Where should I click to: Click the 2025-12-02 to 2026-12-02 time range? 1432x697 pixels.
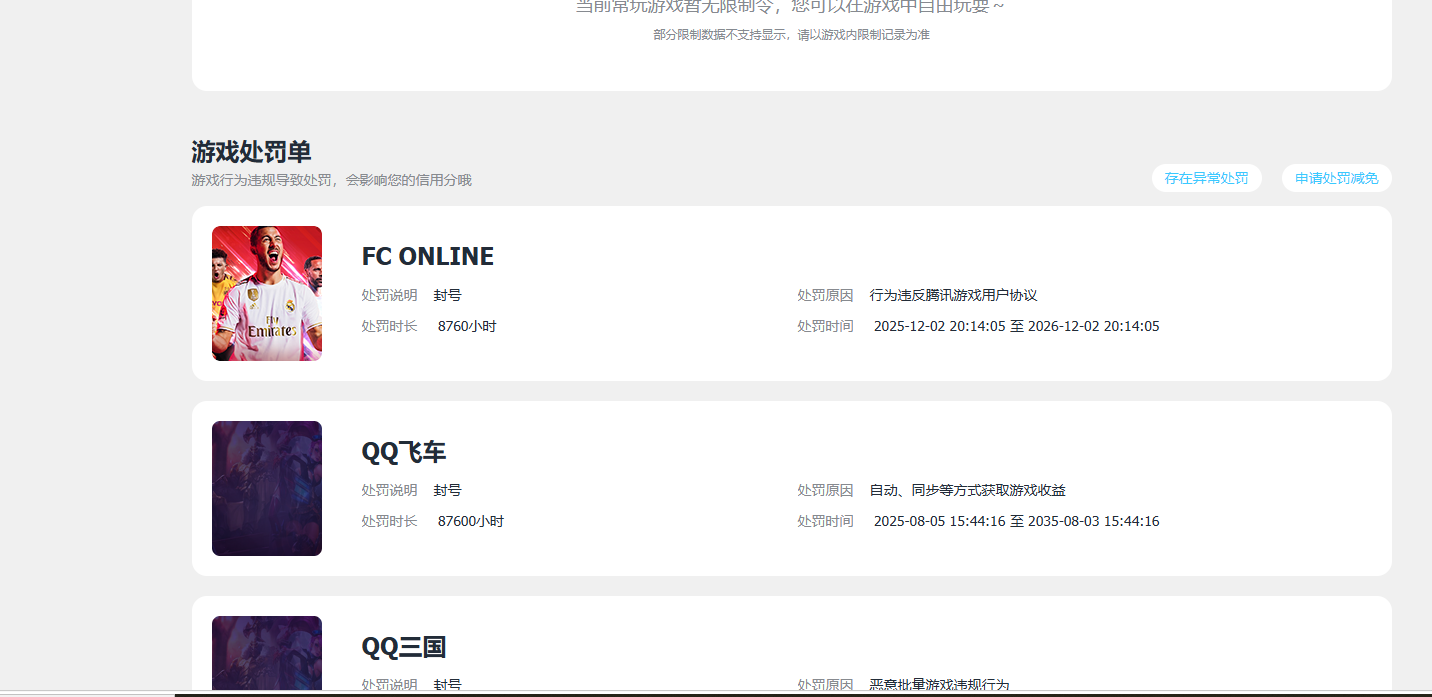tap(1017, 326)
